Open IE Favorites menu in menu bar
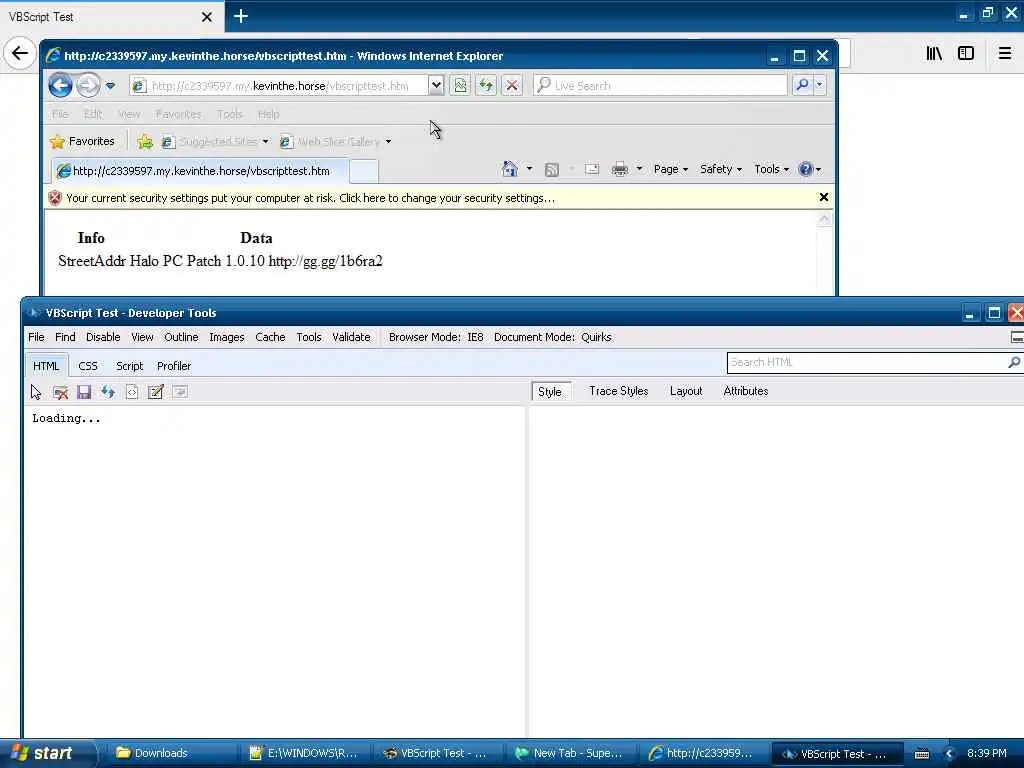 [178, 114]
